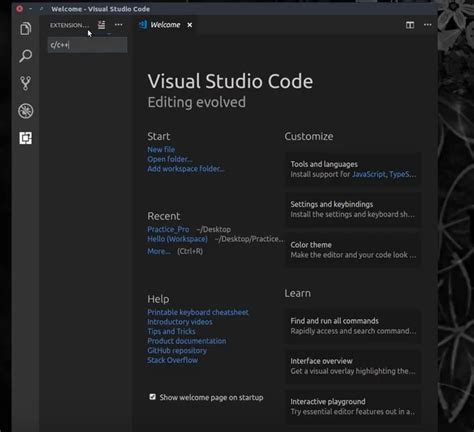Open recent Practice_Pro folder
Screen dimensions: 474x432
[x=168, y=229]
